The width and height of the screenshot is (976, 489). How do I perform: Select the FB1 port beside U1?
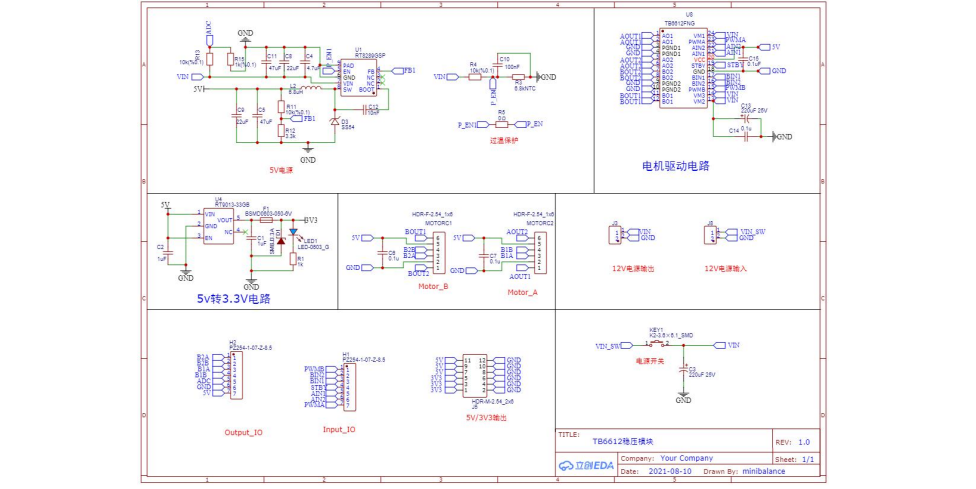coord(403,70)
